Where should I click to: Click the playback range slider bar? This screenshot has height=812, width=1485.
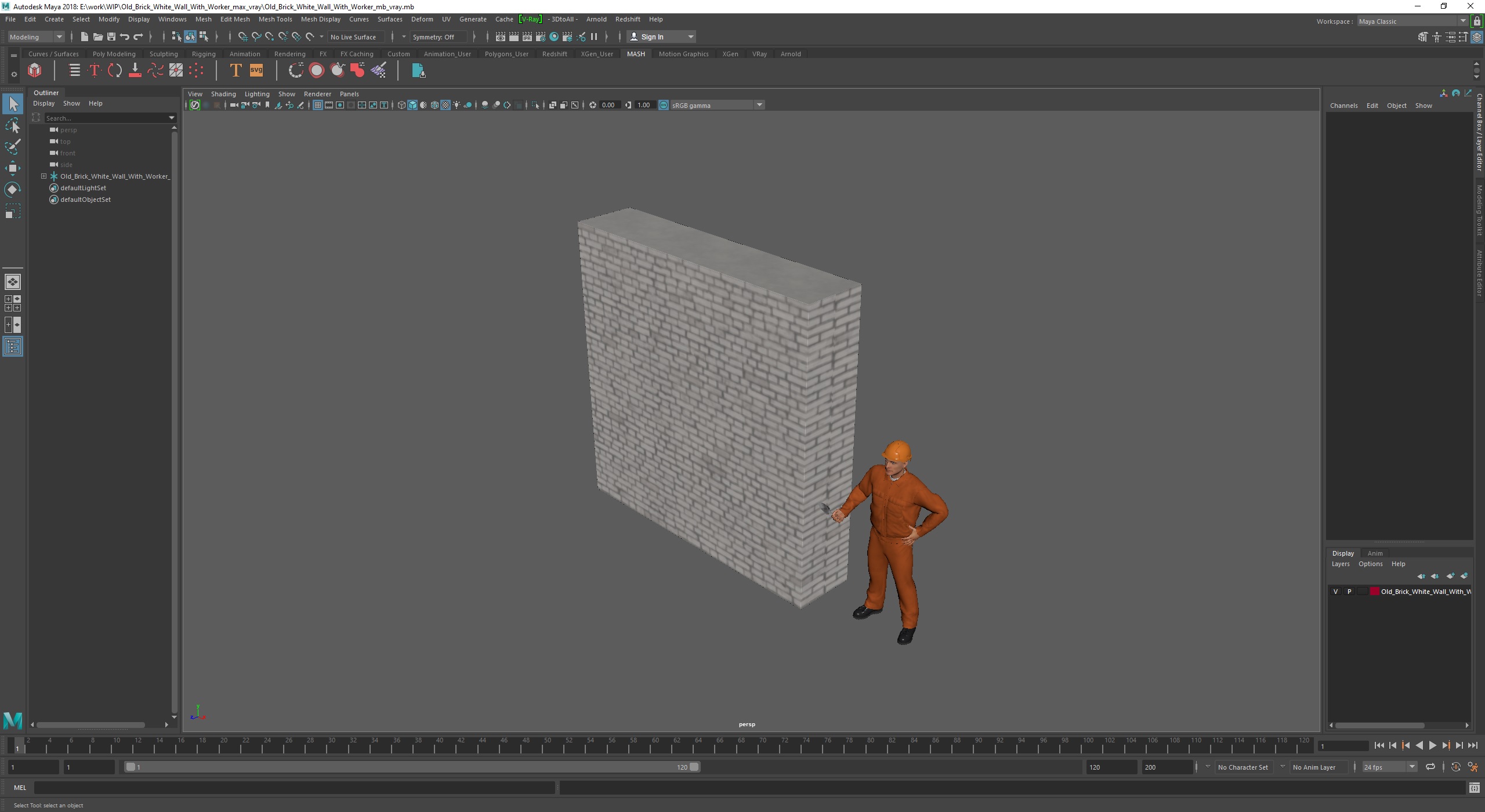pyautogui.click(x=412, y=767)
